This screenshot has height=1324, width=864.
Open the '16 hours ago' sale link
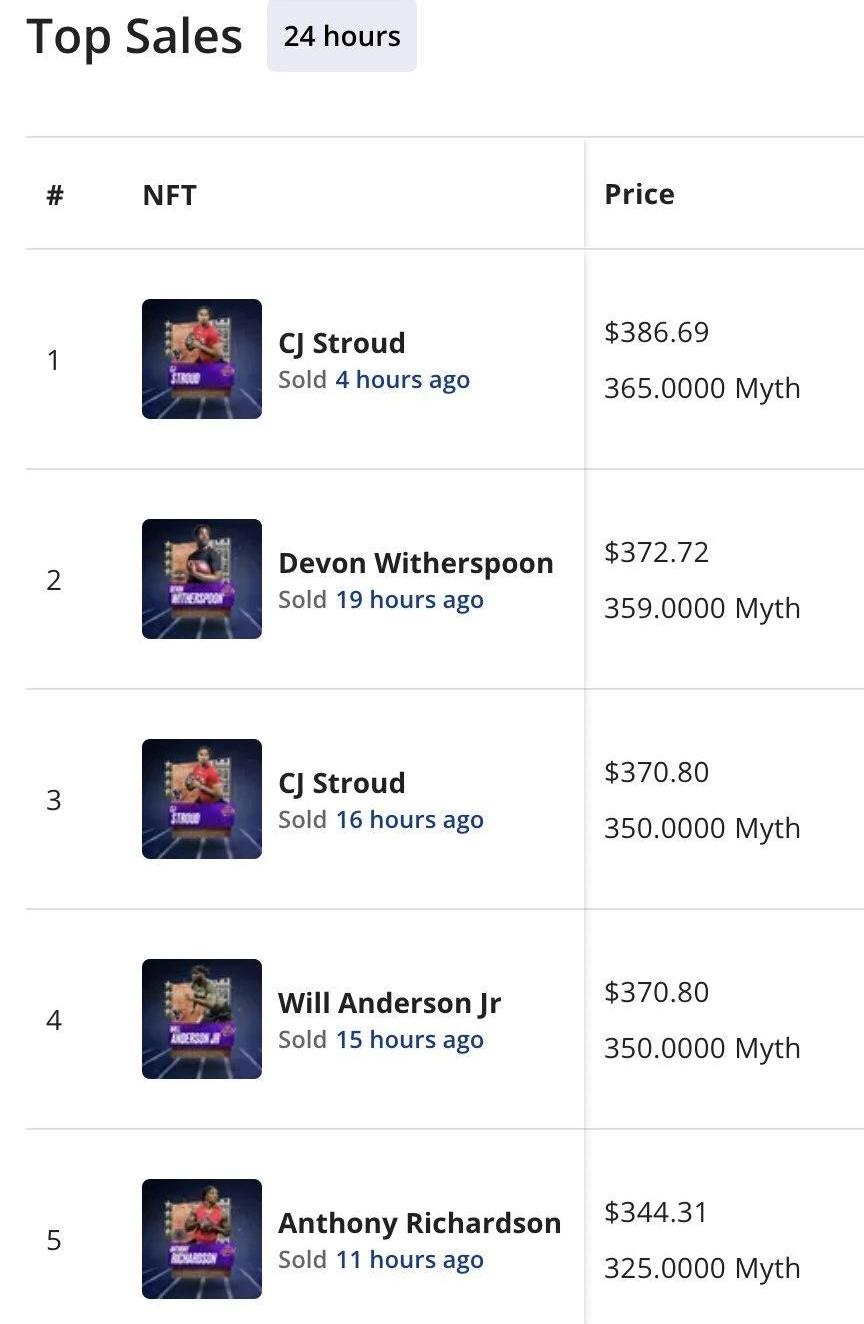point(409,820)
